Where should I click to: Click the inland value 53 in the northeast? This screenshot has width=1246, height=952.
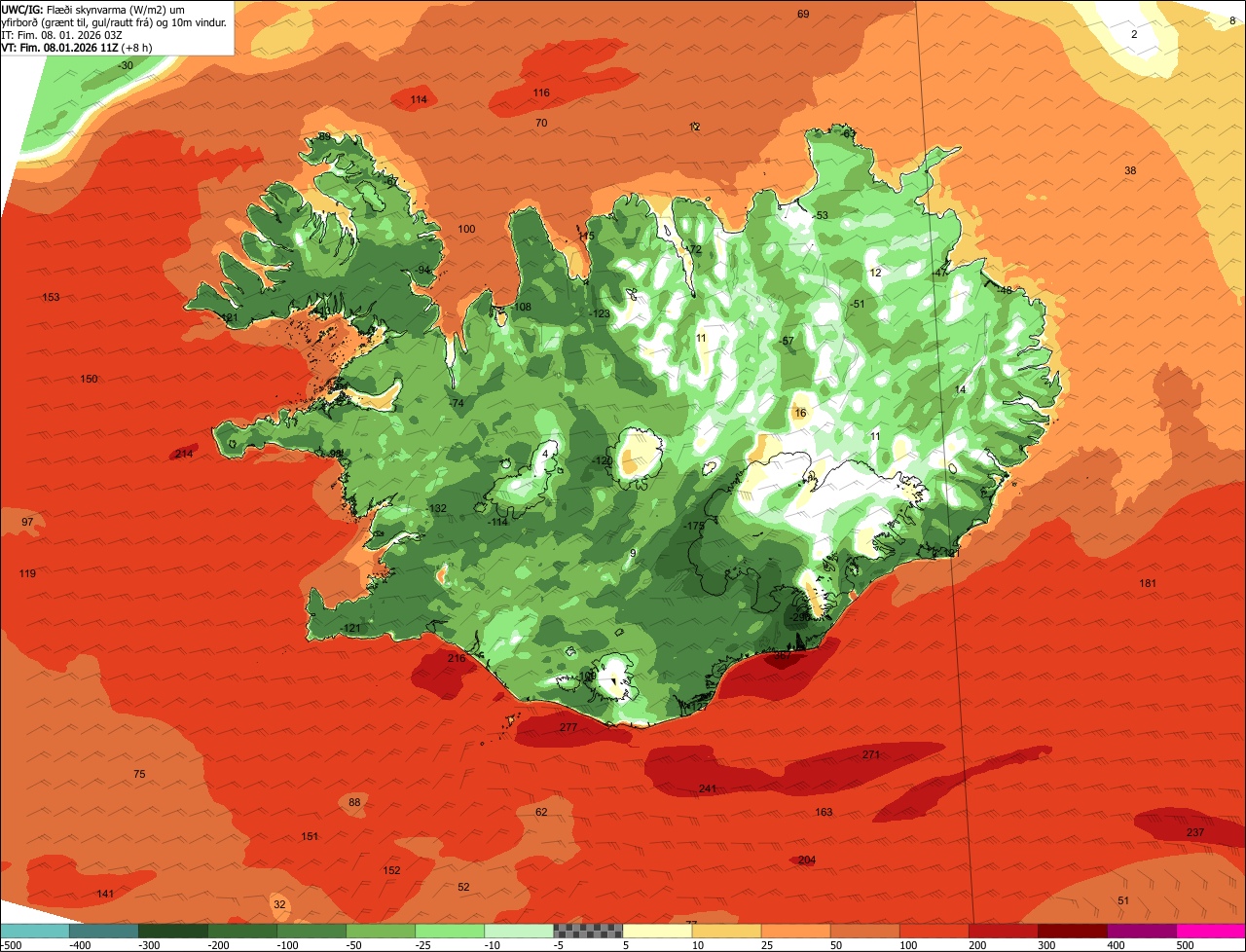click(822, 216)
